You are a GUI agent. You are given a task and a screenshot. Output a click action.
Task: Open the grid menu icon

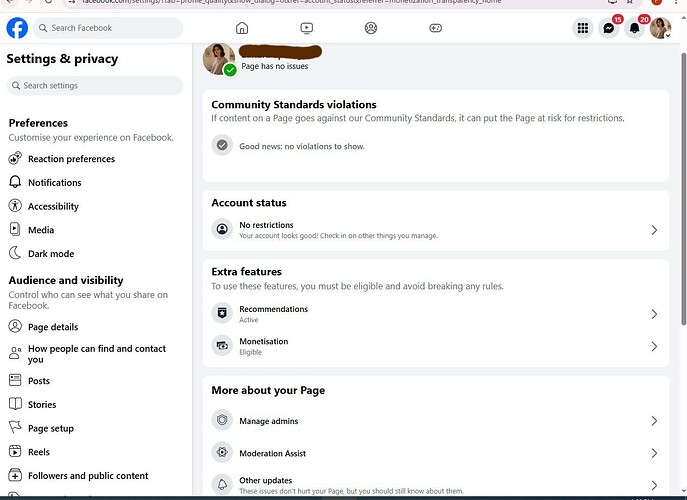pos(583,28)
